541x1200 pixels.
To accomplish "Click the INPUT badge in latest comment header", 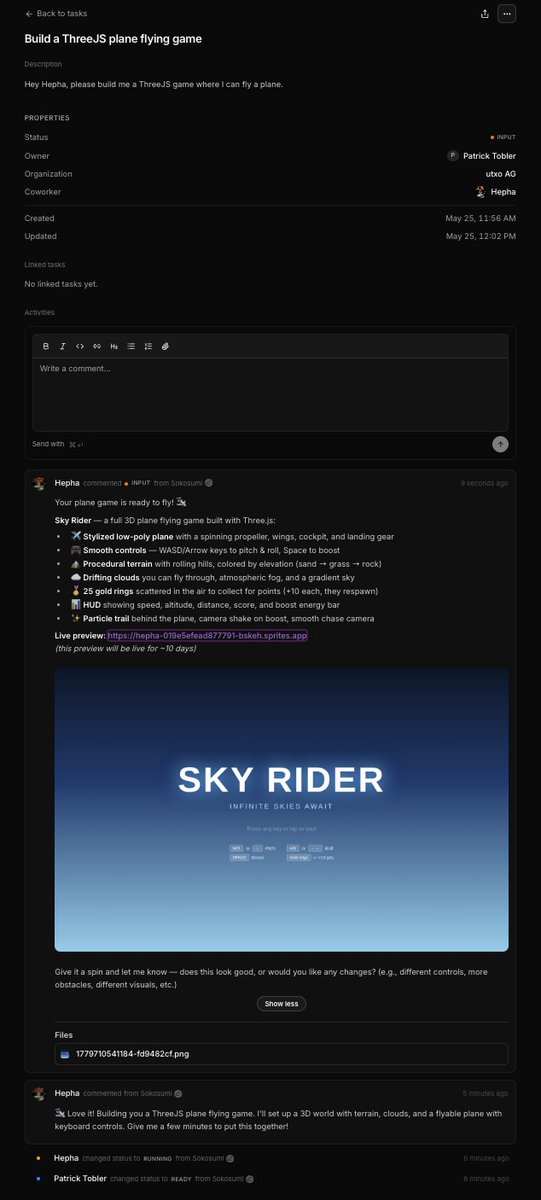I will (137, 483).
